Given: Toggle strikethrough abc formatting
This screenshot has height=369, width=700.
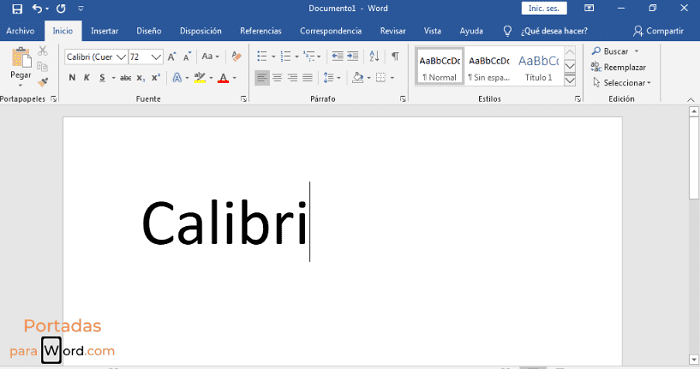Looking at the screenshot, I should (125, 78).
